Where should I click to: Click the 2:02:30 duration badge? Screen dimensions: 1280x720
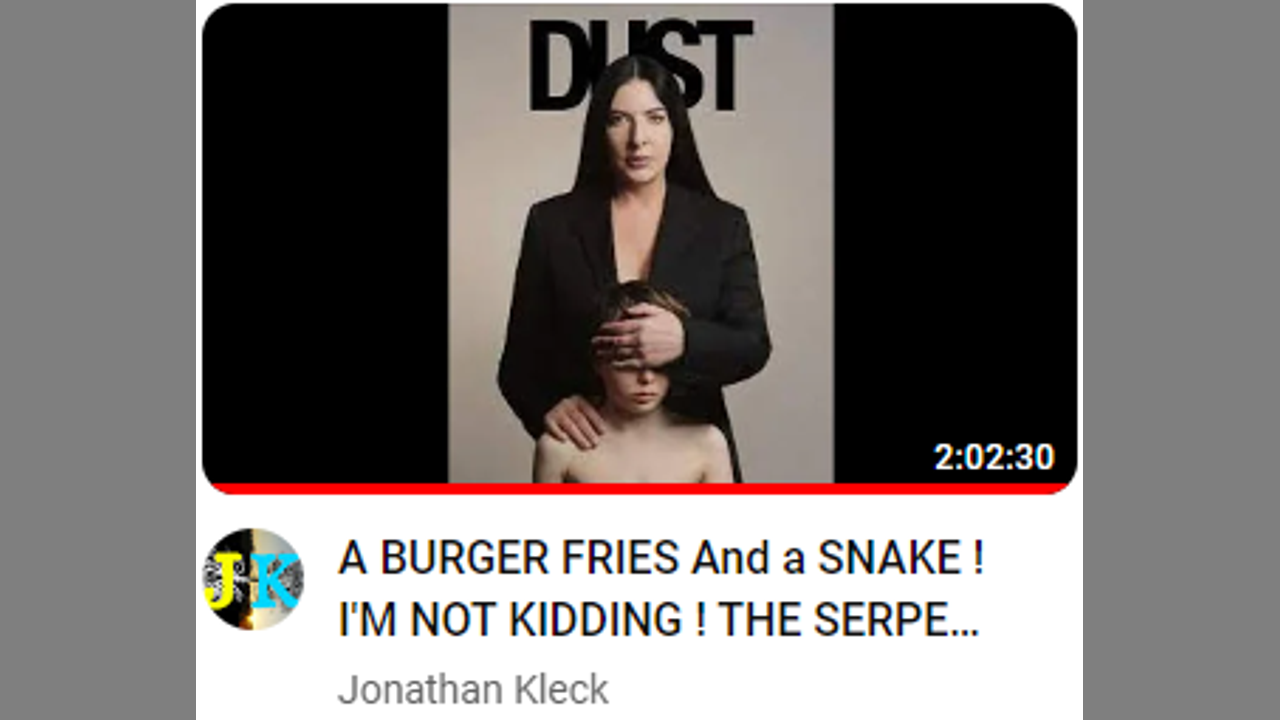(994, 457)
